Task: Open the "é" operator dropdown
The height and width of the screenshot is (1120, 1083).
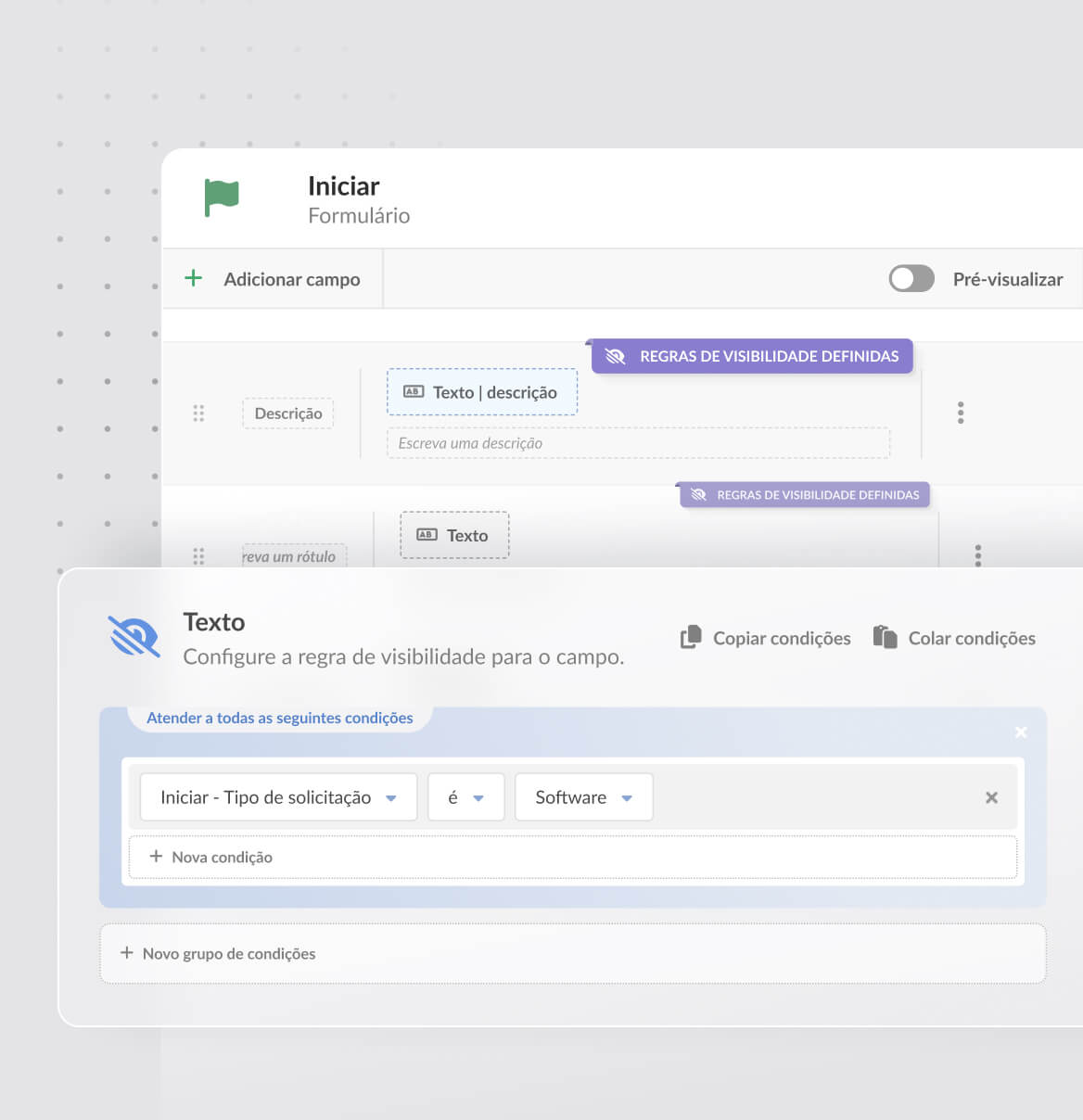Action: pos(465,797)
